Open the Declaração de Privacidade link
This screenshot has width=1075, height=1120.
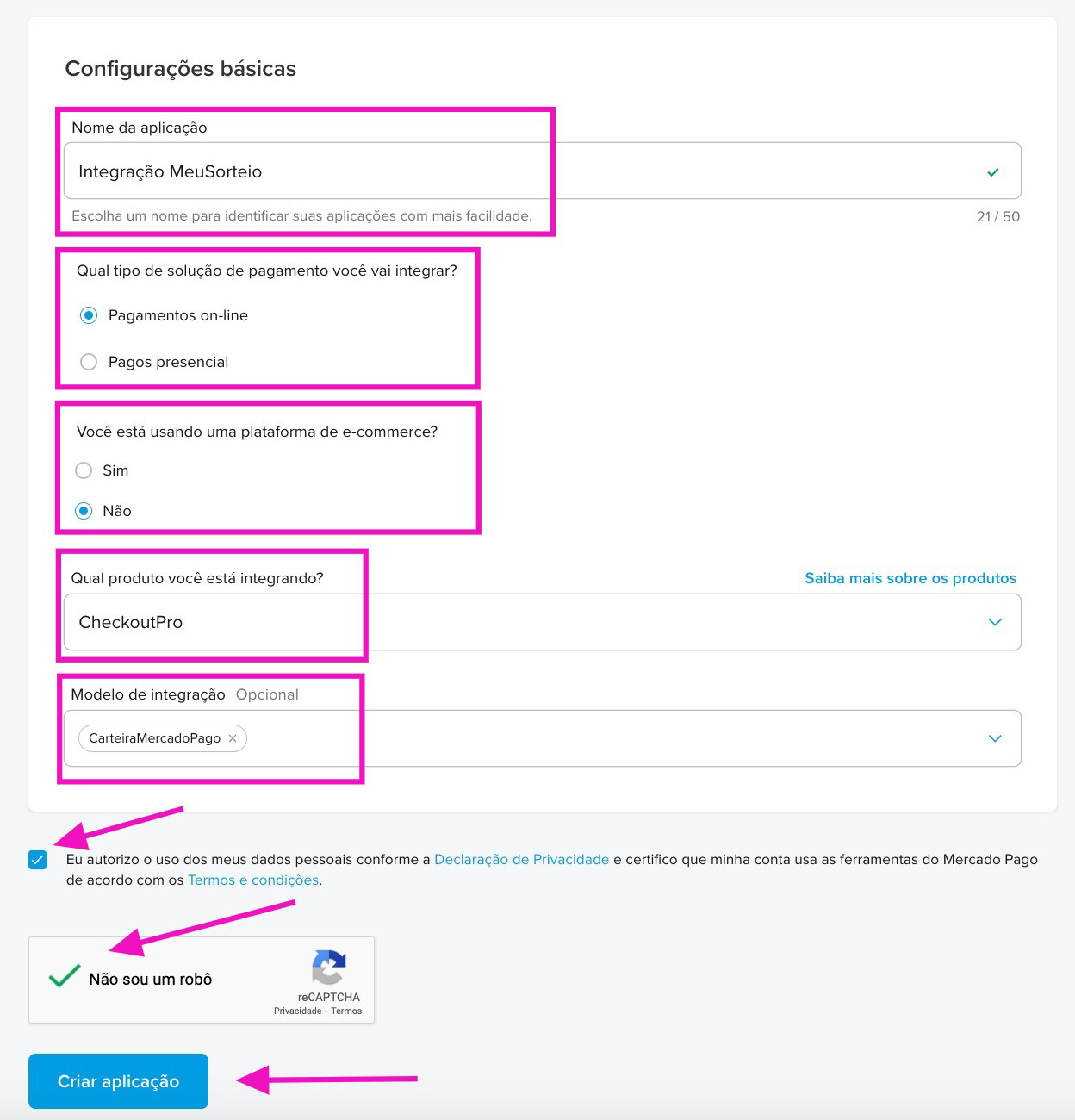[521, 859]
